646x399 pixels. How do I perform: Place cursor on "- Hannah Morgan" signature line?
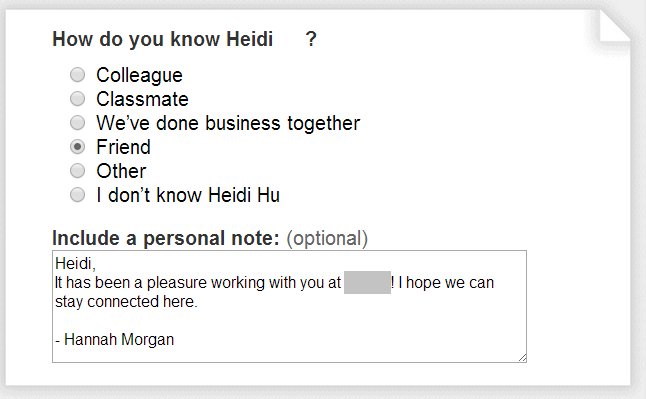coord(115,340)
